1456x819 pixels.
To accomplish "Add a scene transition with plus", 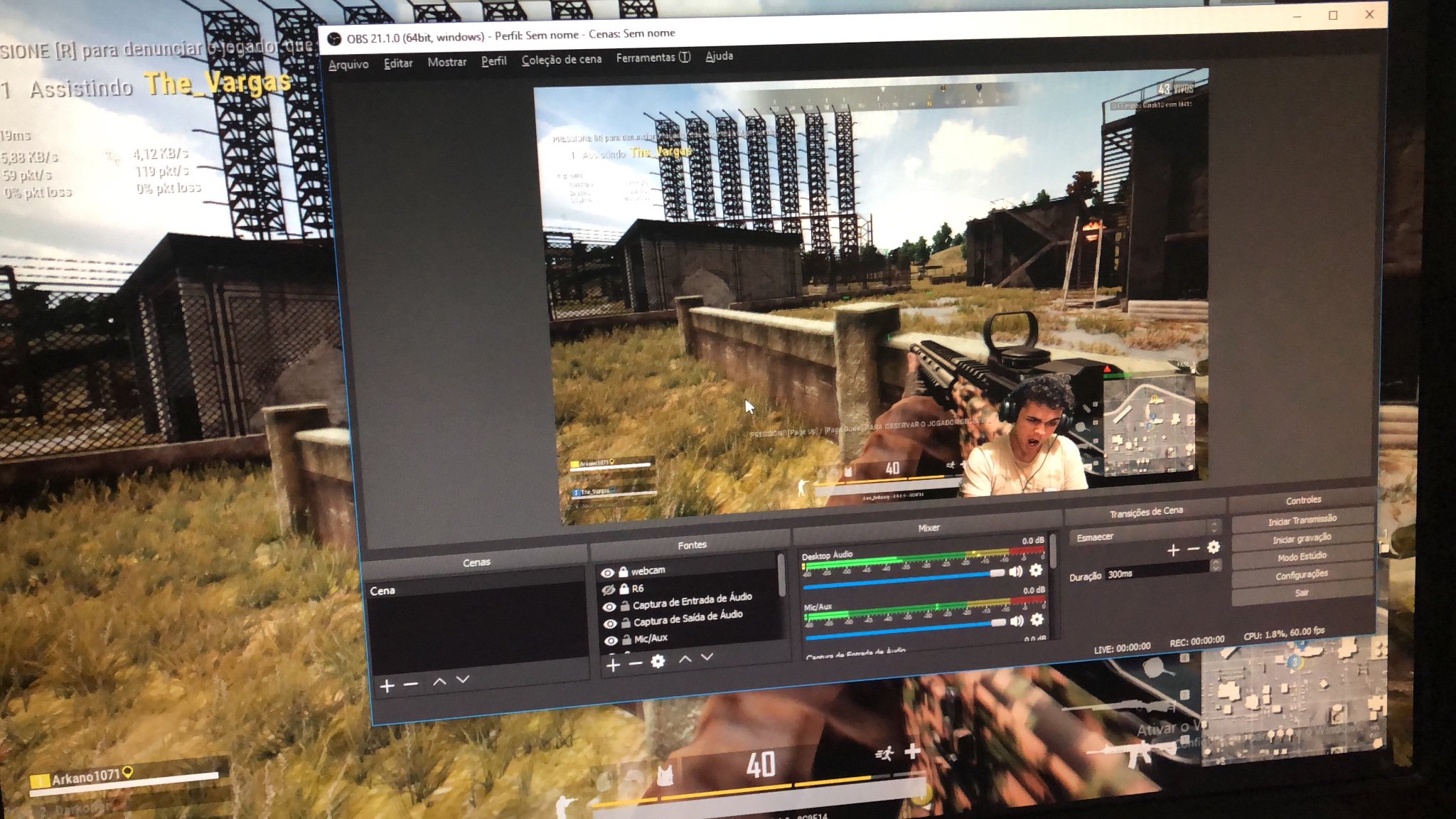I will tap(1173, 550).
